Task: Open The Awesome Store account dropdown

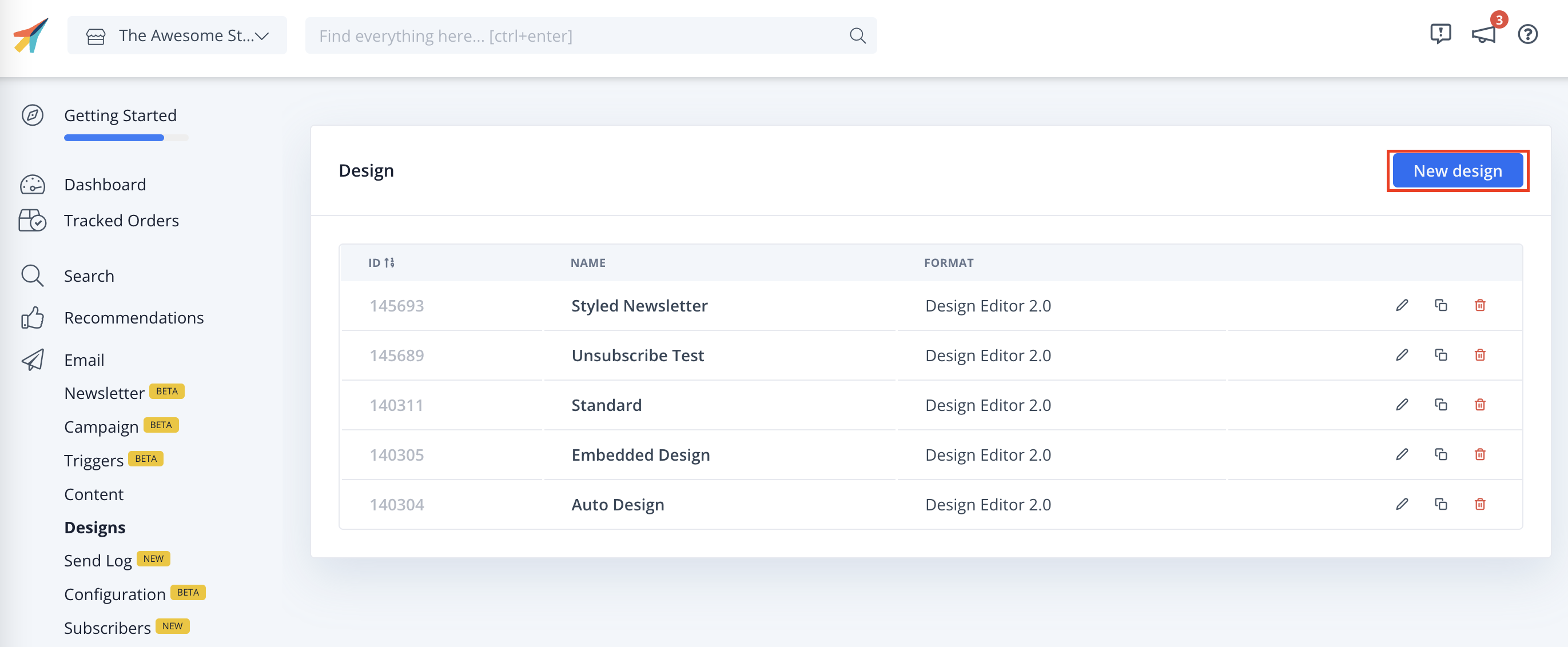Action: pos(177,35)
